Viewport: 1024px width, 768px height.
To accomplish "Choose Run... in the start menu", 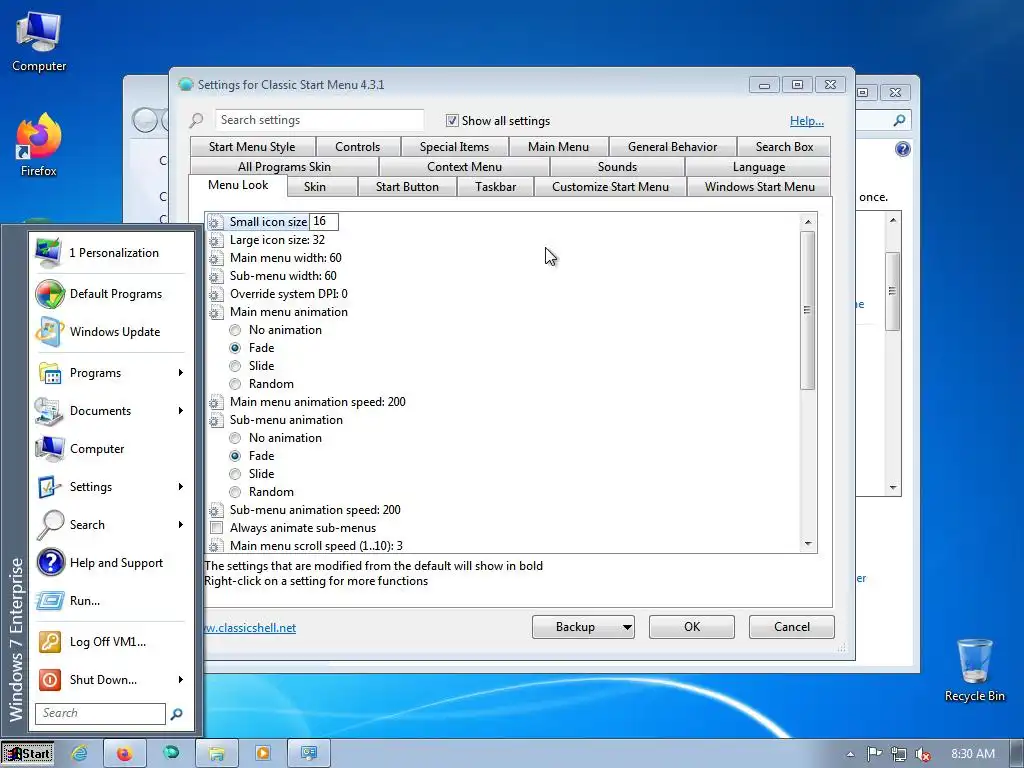I will [x=112, y=601].
